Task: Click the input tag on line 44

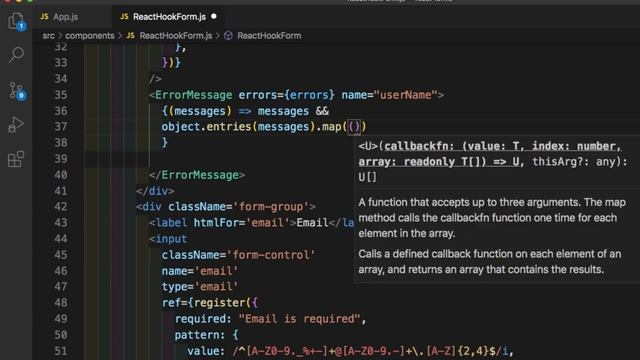Action: tap(168, 239)
